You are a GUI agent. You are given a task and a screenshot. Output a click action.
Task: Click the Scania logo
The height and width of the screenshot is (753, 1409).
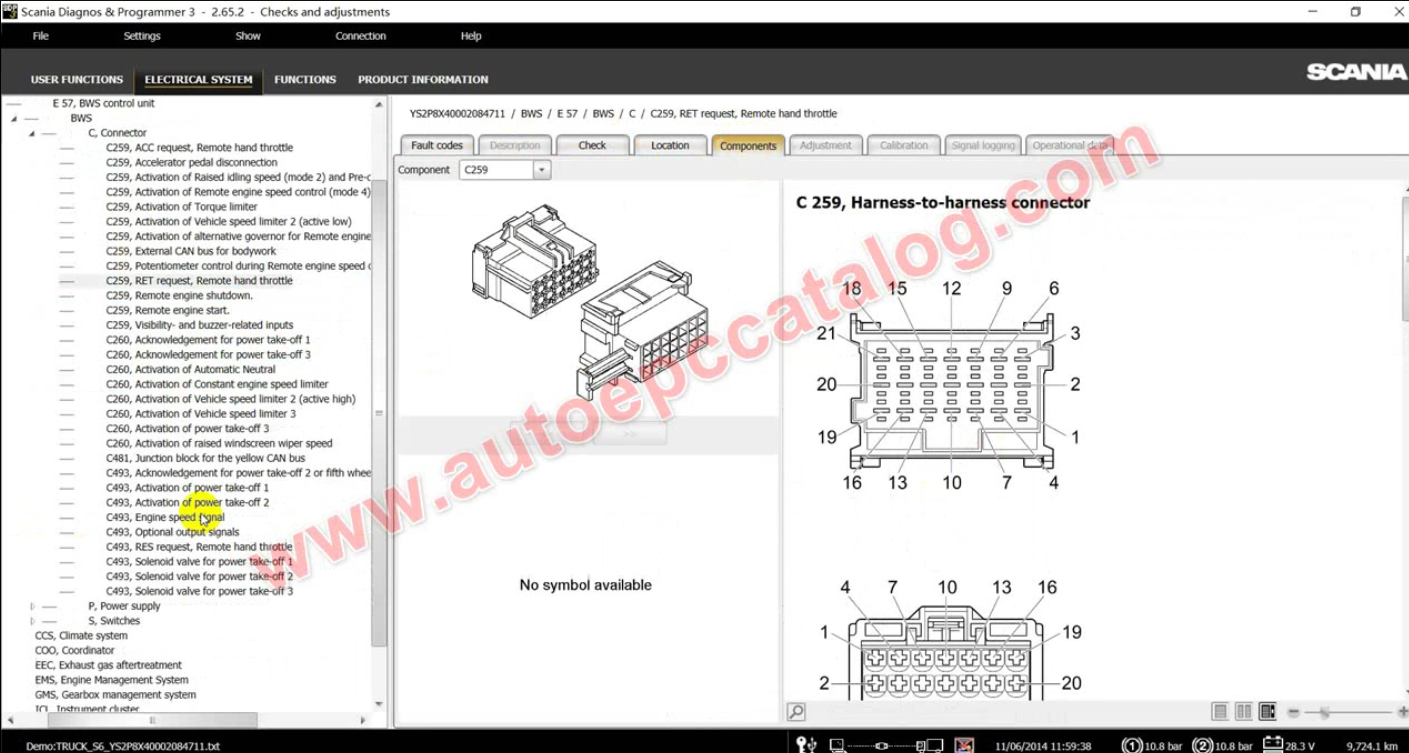(1356, 72)
